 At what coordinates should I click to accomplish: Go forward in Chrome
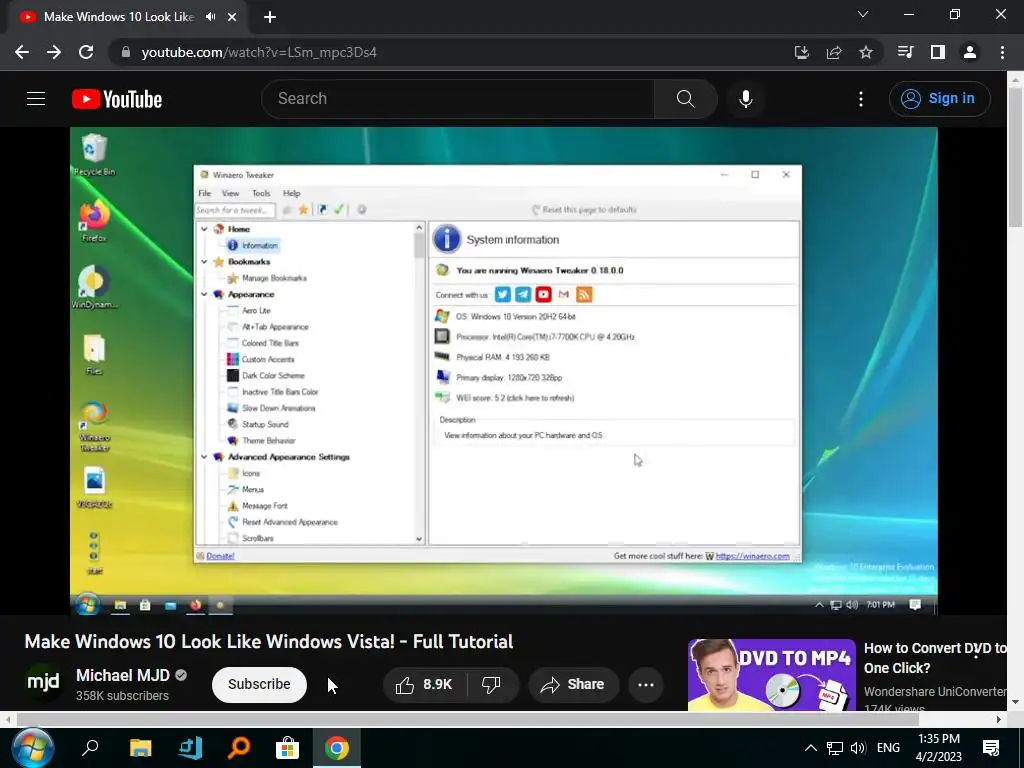click(x=54, y=52)
